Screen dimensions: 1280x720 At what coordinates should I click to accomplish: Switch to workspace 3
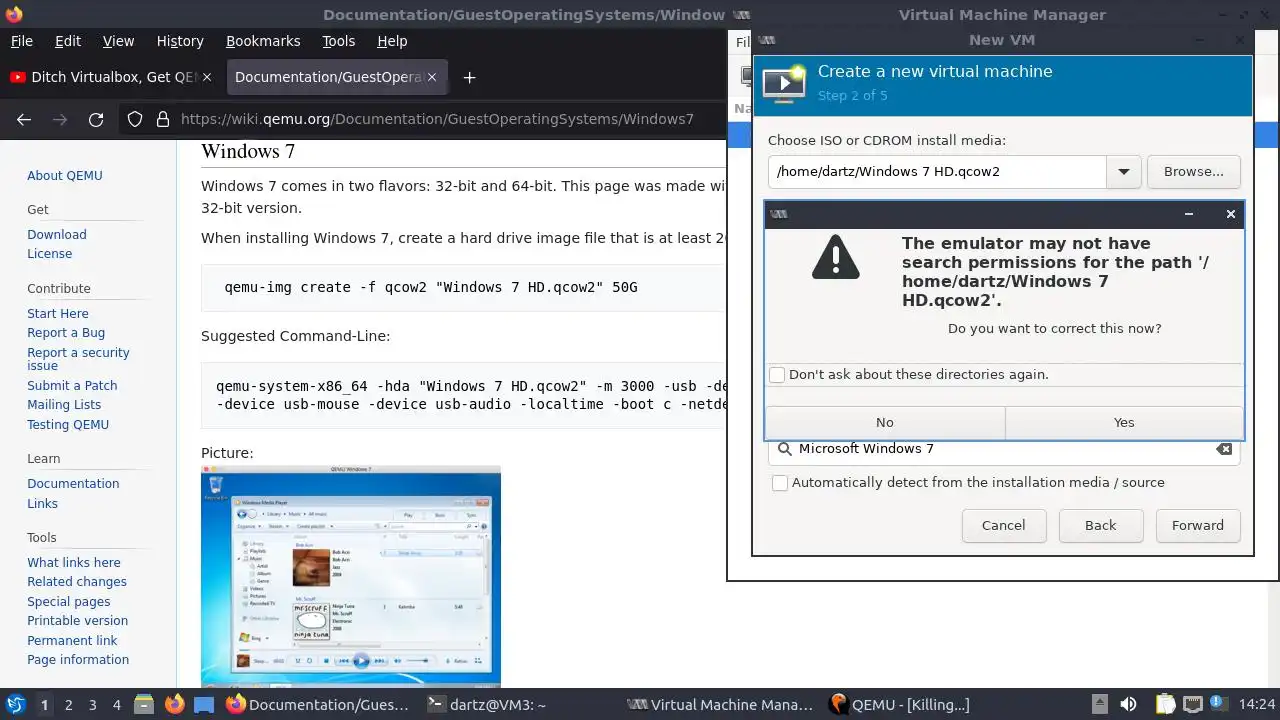click(92, 704)
